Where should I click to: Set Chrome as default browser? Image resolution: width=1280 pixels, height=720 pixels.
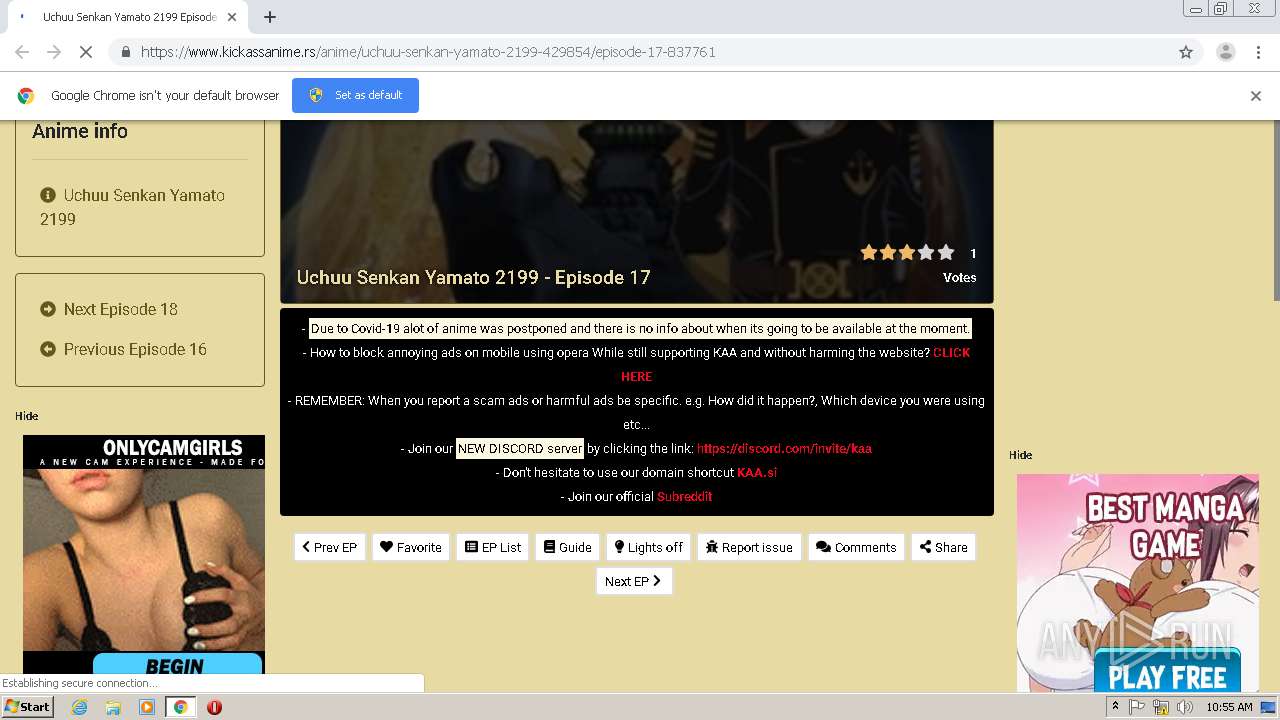click(x=355, y=95)
